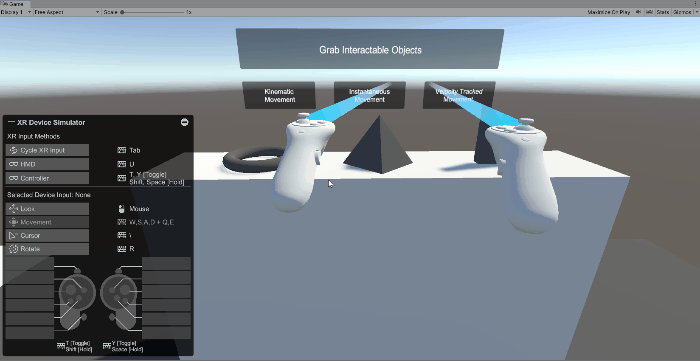Viewport: 700px width, 361px height.
Task: Click the Controller button
Action: (47, 178)
